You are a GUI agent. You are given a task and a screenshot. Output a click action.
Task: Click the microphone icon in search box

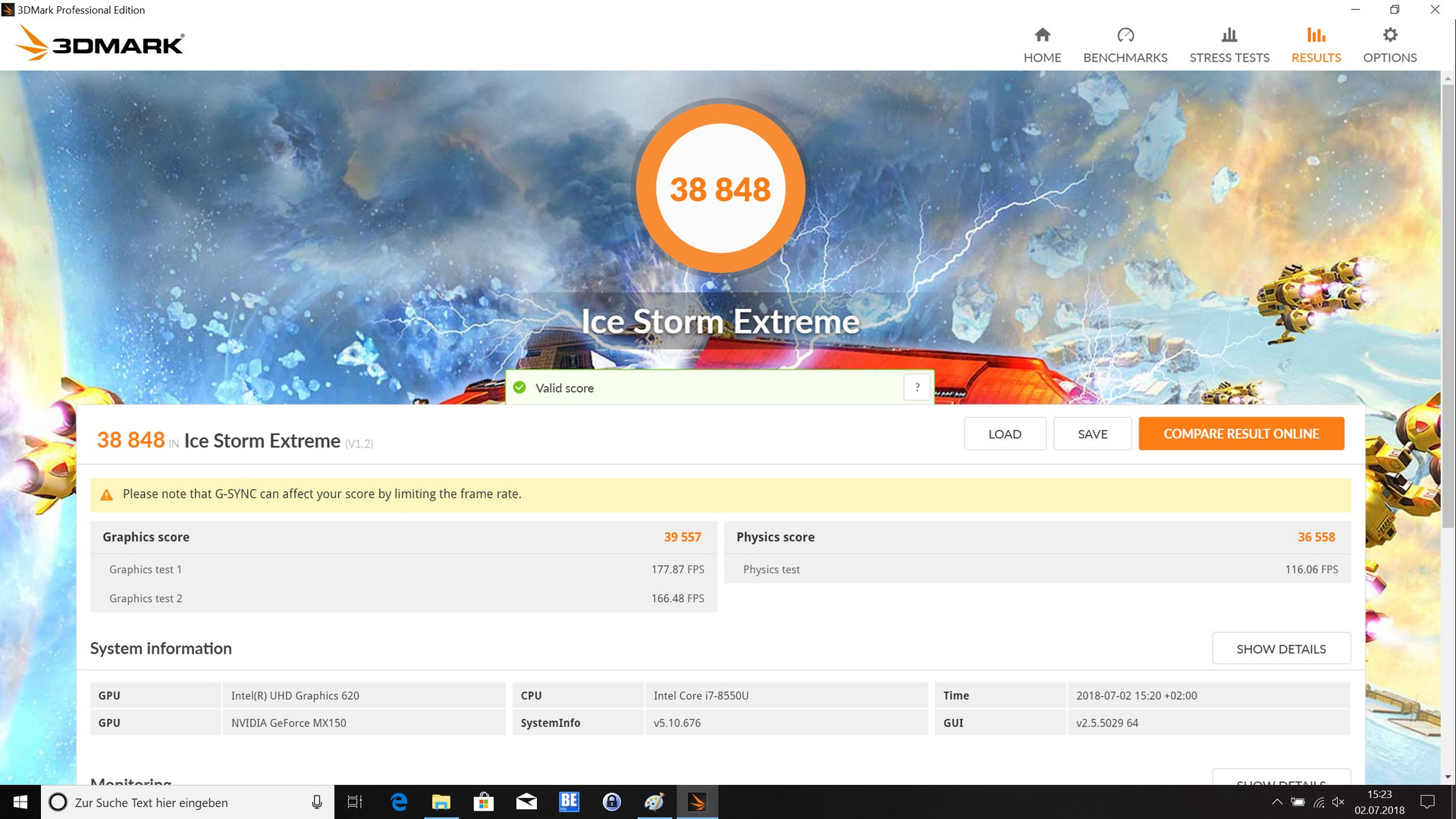click(316, 802)
